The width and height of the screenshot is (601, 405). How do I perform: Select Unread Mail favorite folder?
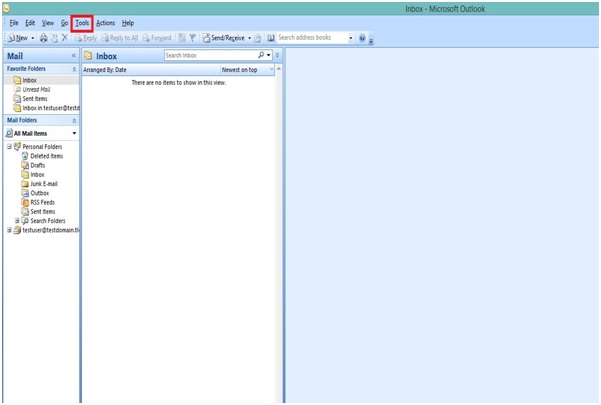[x=32, y=89]
